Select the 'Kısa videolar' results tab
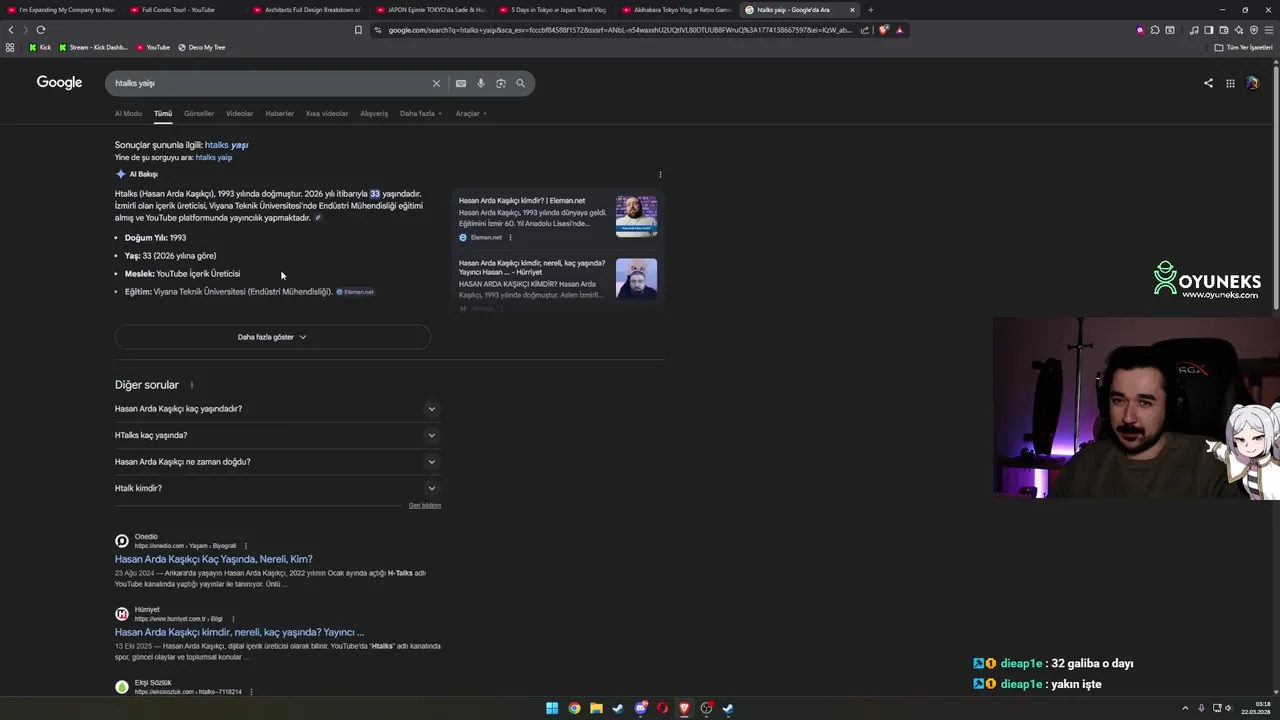 [327, 113]
